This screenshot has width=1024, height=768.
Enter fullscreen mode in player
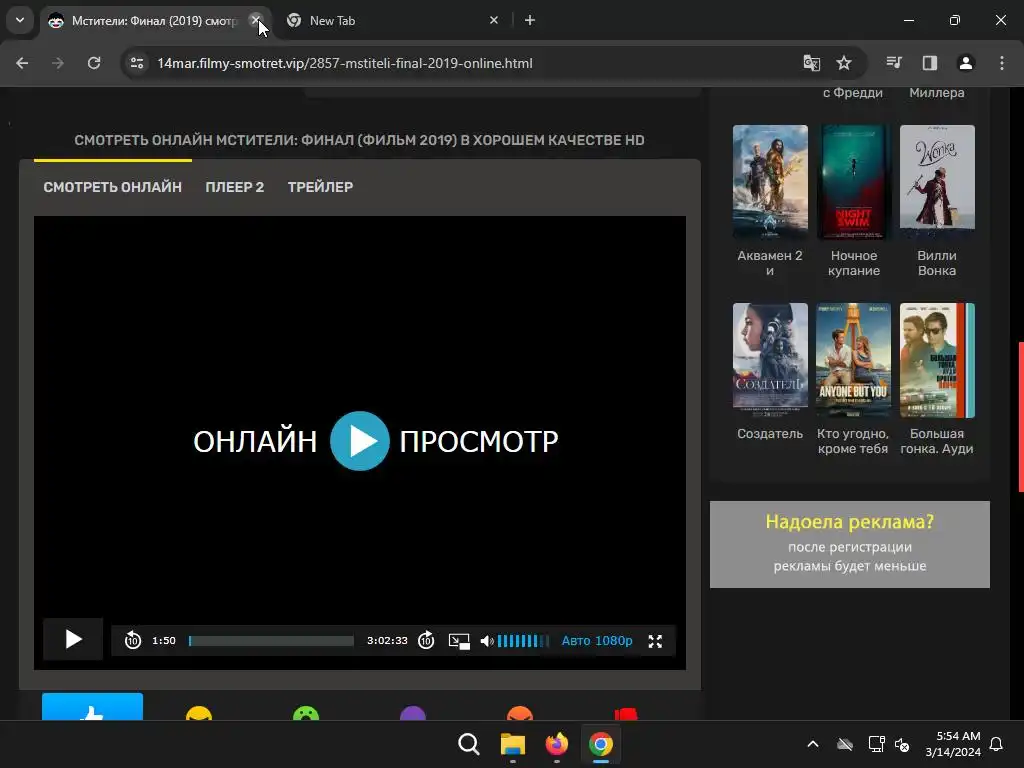point(655,641)
